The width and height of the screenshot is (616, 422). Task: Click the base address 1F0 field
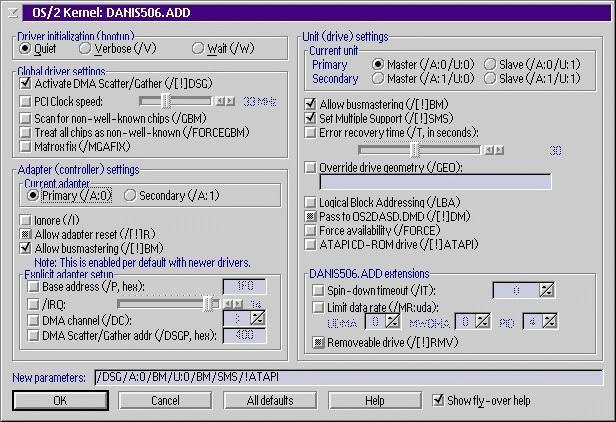click(245, 286)
